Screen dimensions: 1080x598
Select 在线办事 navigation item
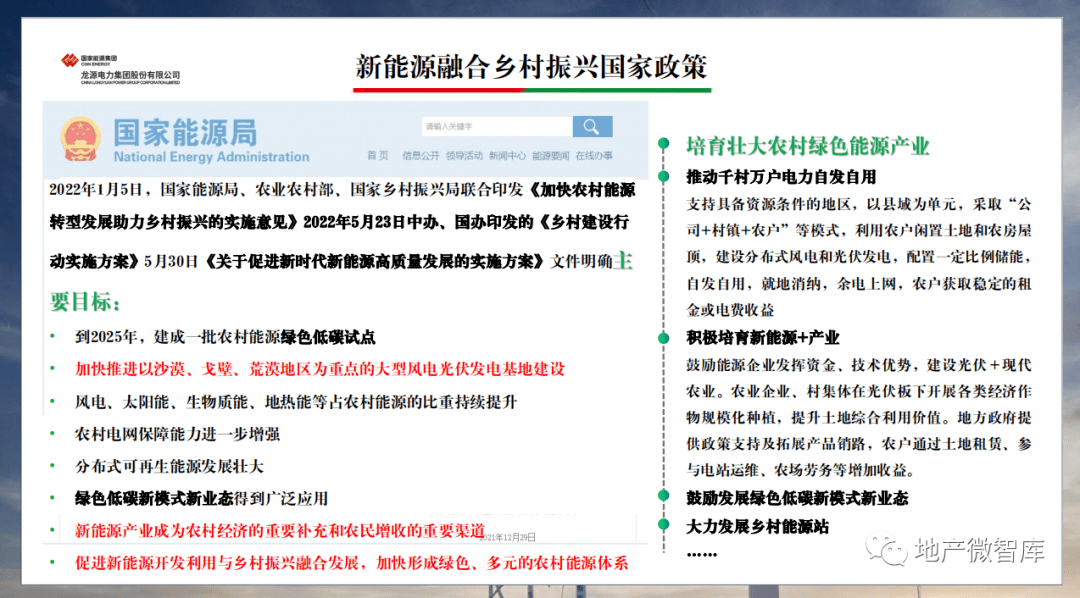[593, 155]
